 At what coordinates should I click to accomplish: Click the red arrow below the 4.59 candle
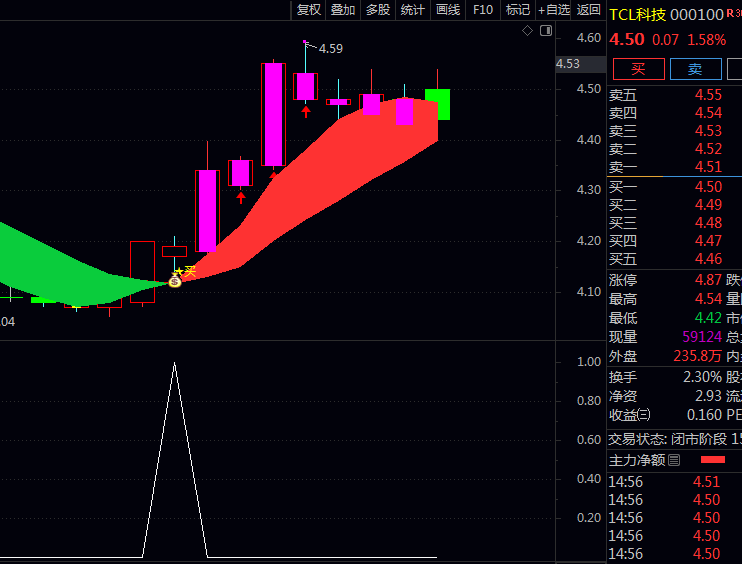tap(306, 112)
